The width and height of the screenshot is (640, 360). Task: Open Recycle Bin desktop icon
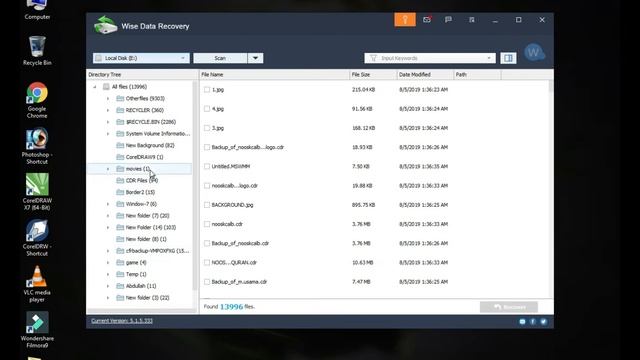pyautogui.click(x=37, y=51)
